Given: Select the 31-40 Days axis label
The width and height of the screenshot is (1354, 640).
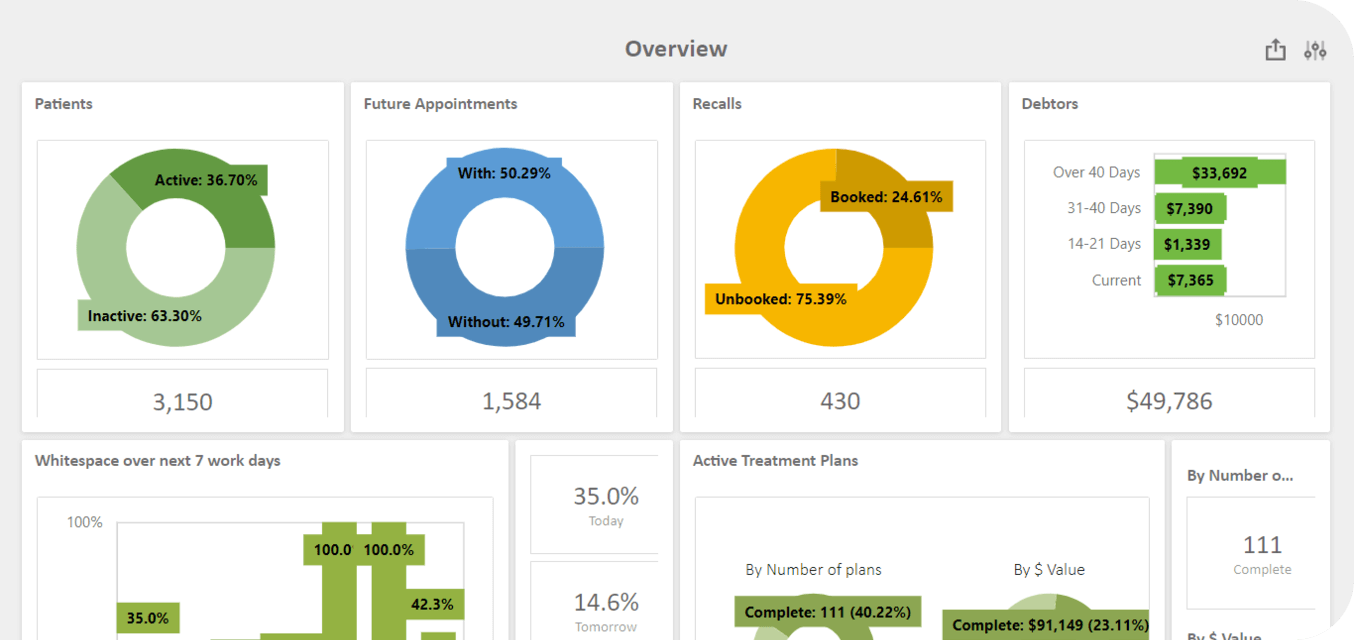Looking at the screenshot, I should (1104, 208).
